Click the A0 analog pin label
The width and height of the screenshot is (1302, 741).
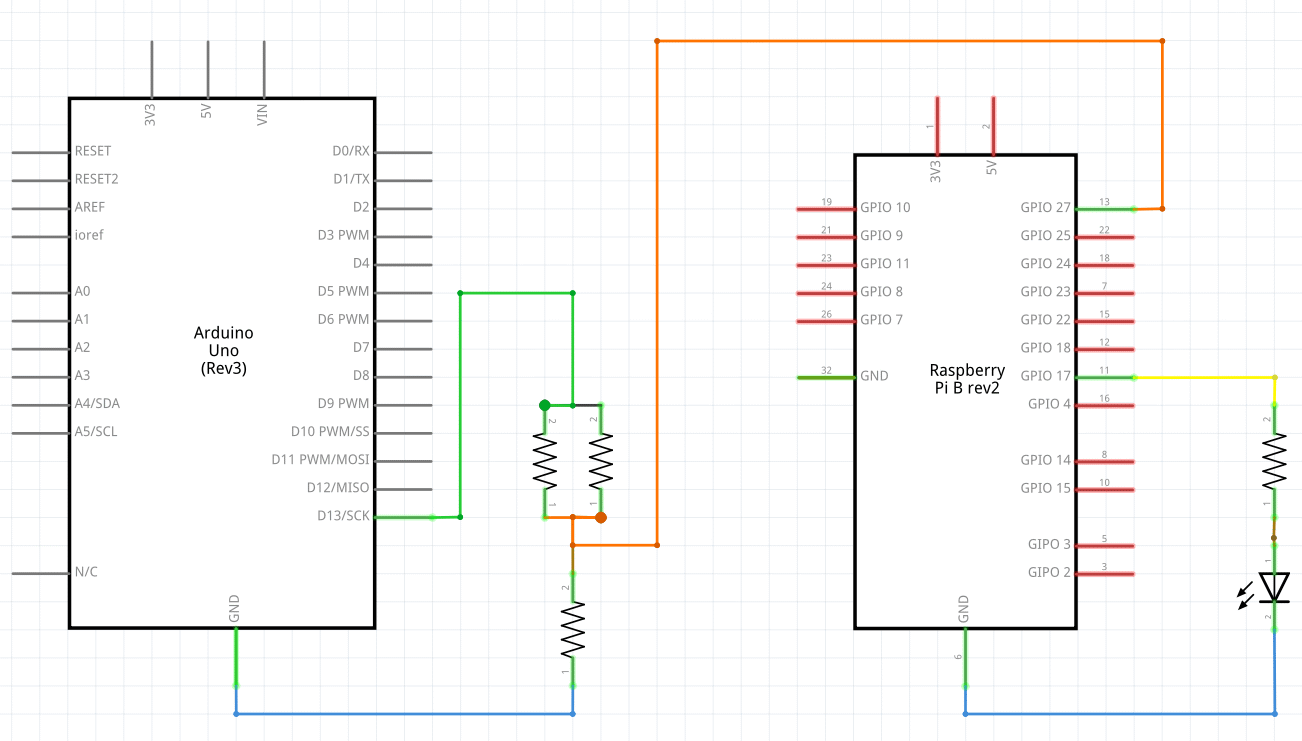[82, 291]
